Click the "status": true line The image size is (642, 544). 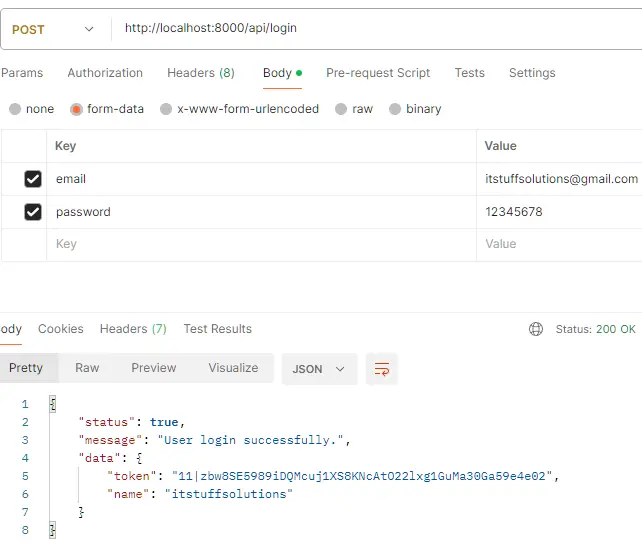(132, 422)
